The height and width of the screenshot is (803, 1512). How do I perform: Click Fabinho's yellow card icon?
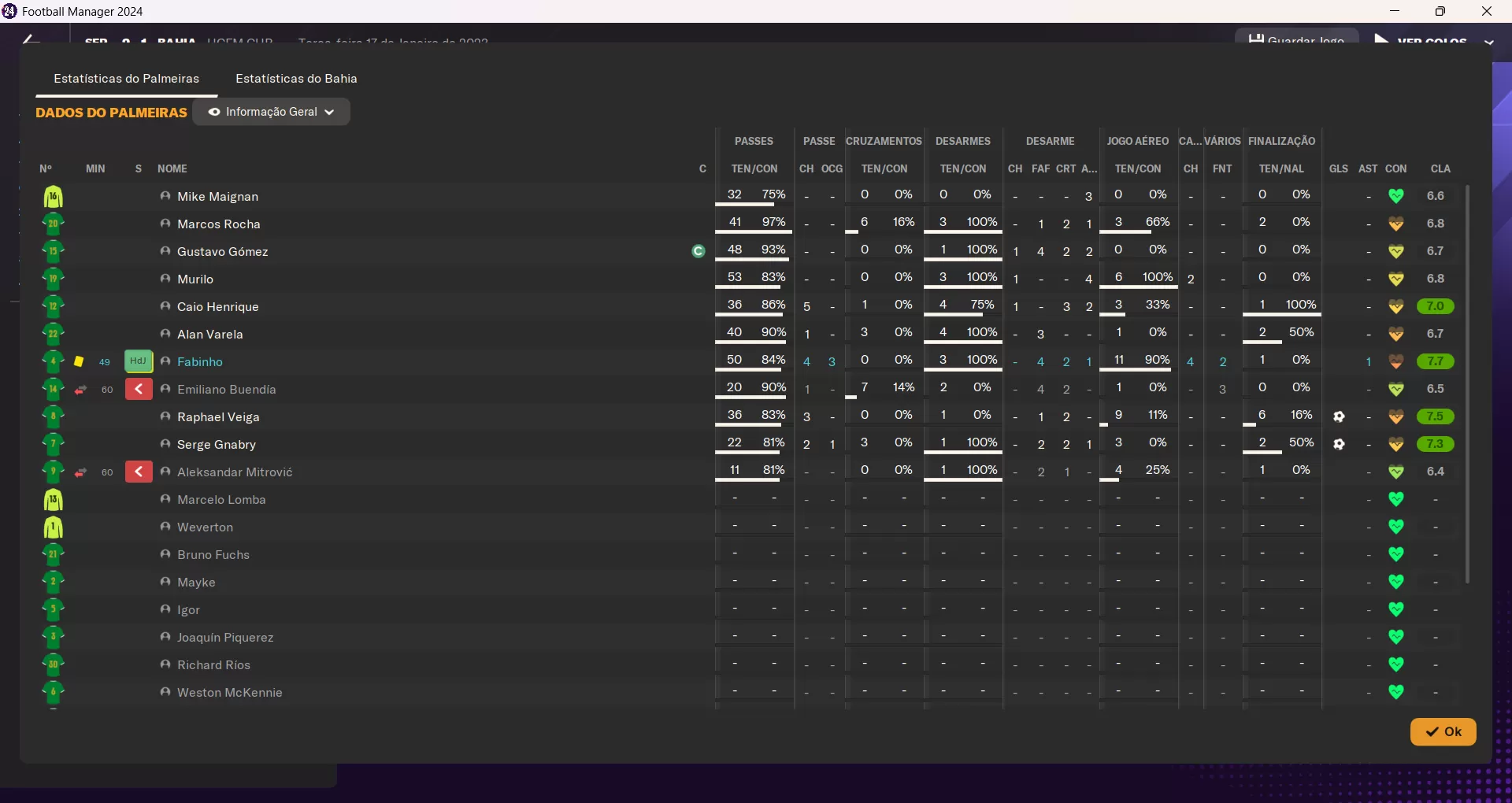[79, 362]
